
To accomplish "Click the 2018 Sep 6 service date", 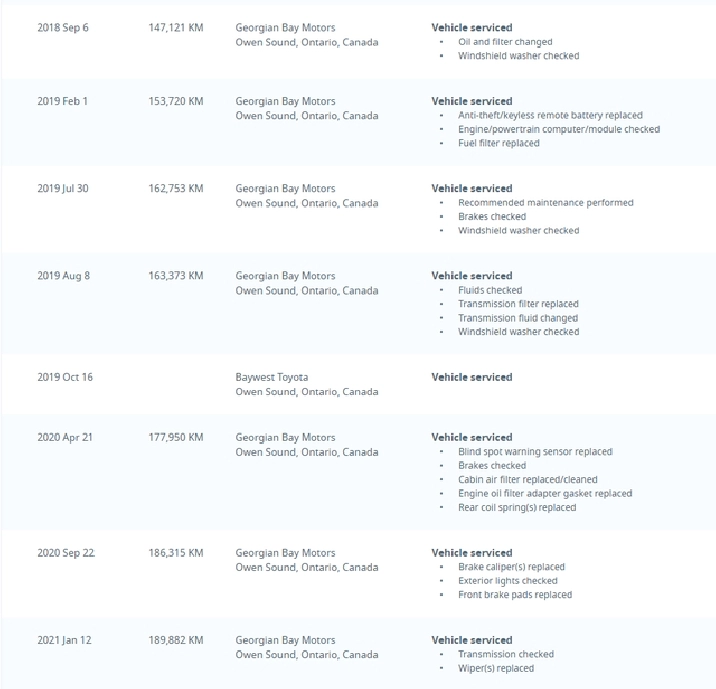I will pyautogui.click(x=63, y=27).
